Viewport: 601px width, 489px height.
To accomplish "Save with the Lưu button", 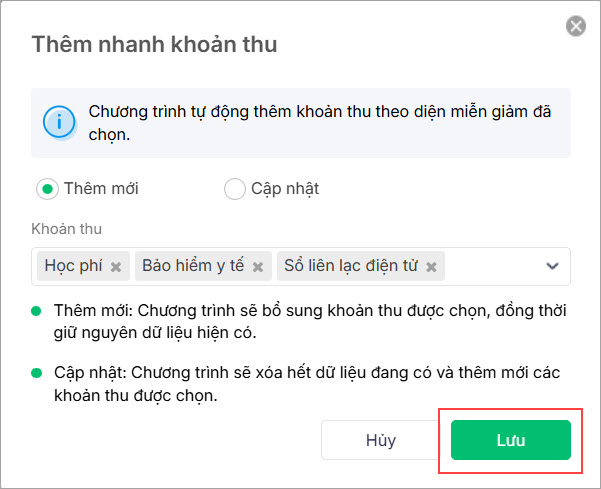I will tap(510, 440).
